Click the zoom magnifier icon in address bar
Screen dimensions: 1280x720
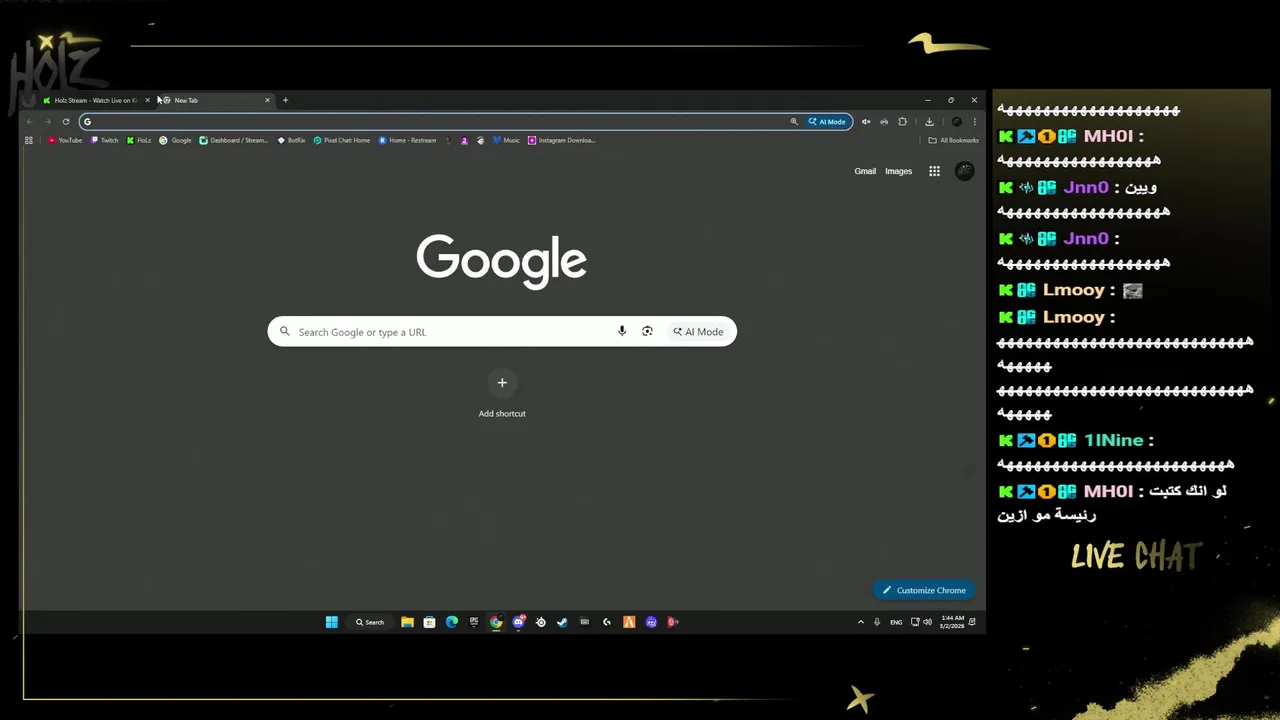pyautogui.click(x=794, y=122)
